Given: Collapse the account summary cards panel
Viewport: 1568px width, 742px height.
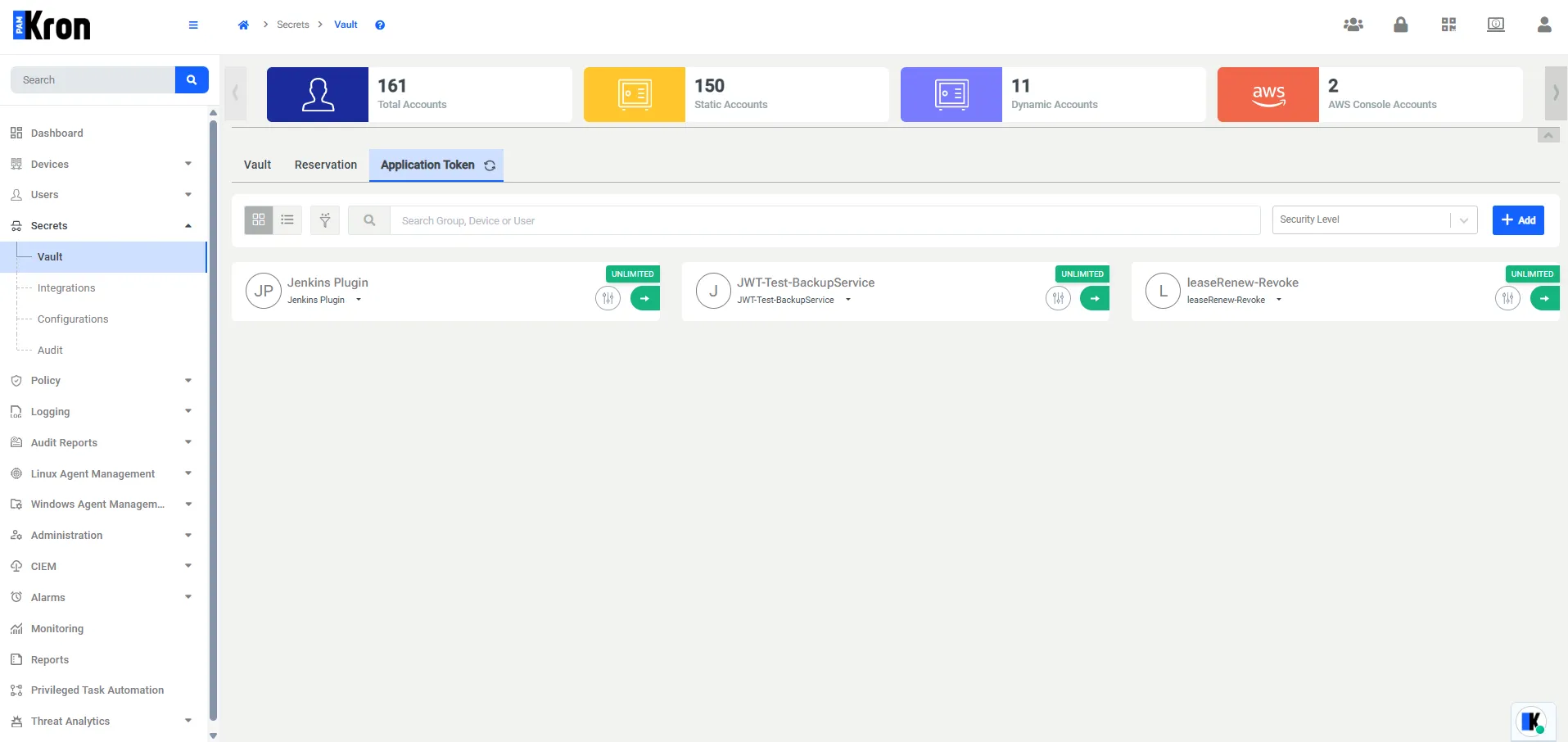Looking at the screenshot, I should pyautogui.click(x=1548, y=135).
